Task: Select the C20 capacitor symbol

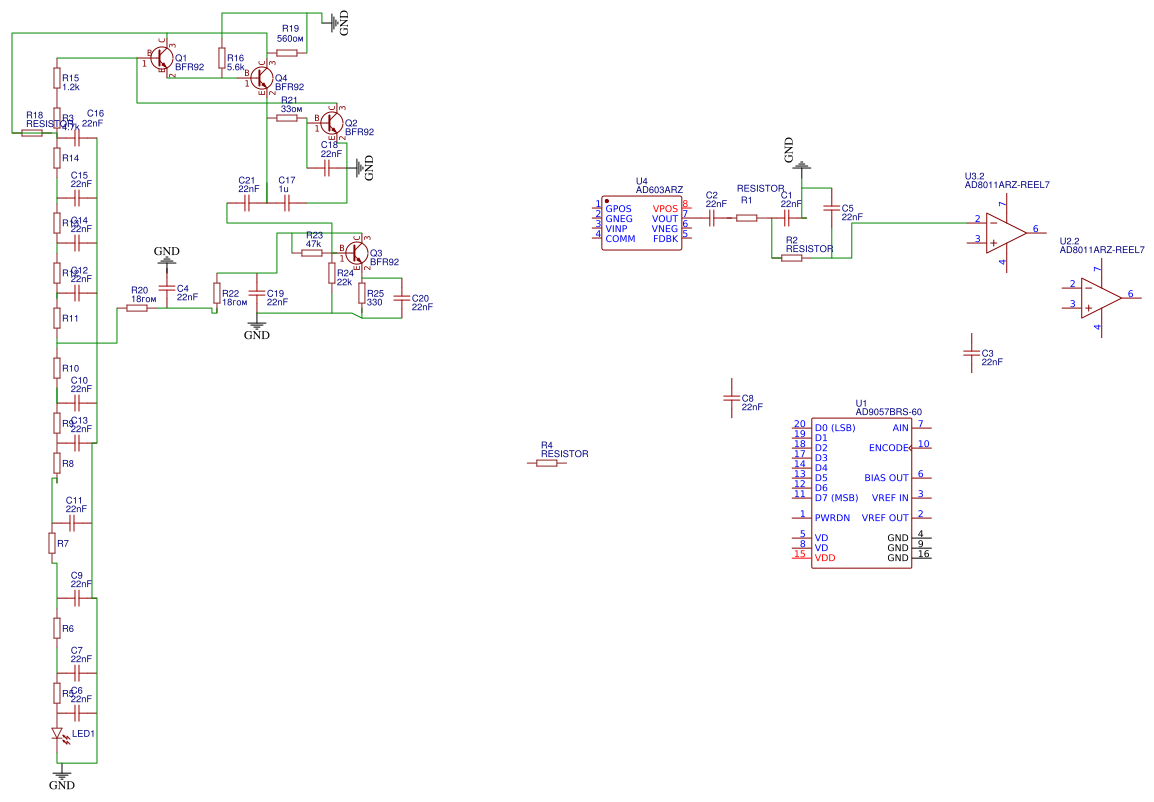Action: [x=401, y=297]
